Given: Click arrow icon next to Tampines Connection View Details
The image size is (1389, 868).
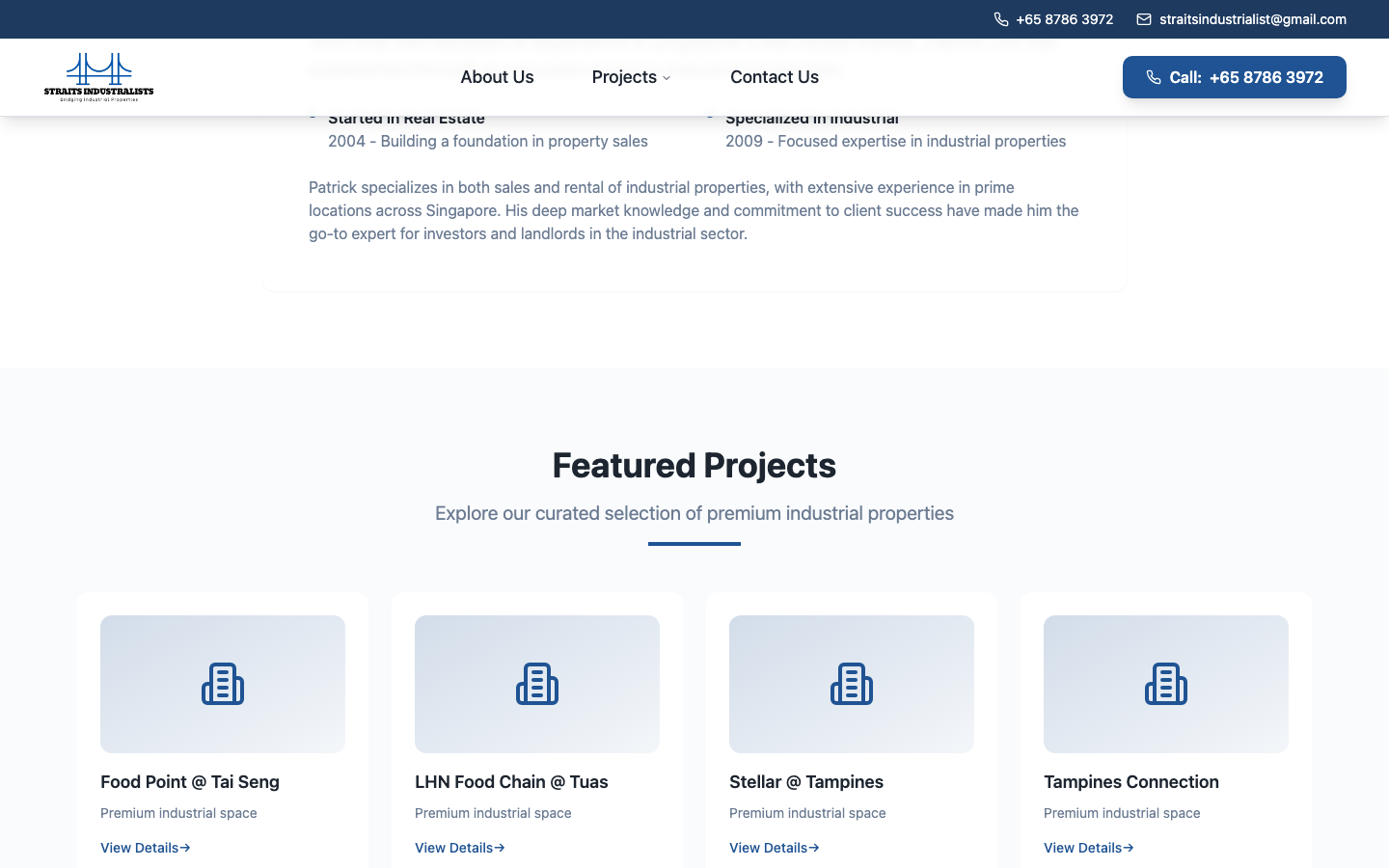Looking at the screenshot, I should (x=1129, y=848).
